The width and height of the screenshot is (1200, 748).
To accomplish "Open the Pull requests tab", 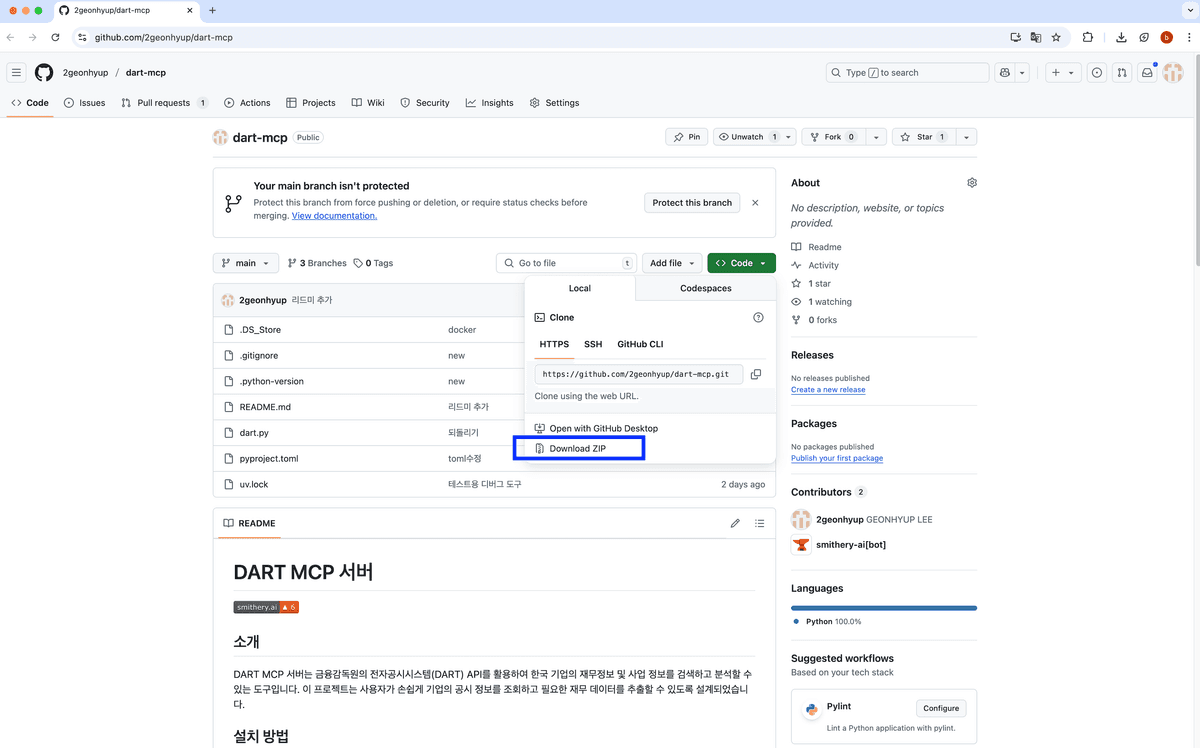I will tap(165, 103).
